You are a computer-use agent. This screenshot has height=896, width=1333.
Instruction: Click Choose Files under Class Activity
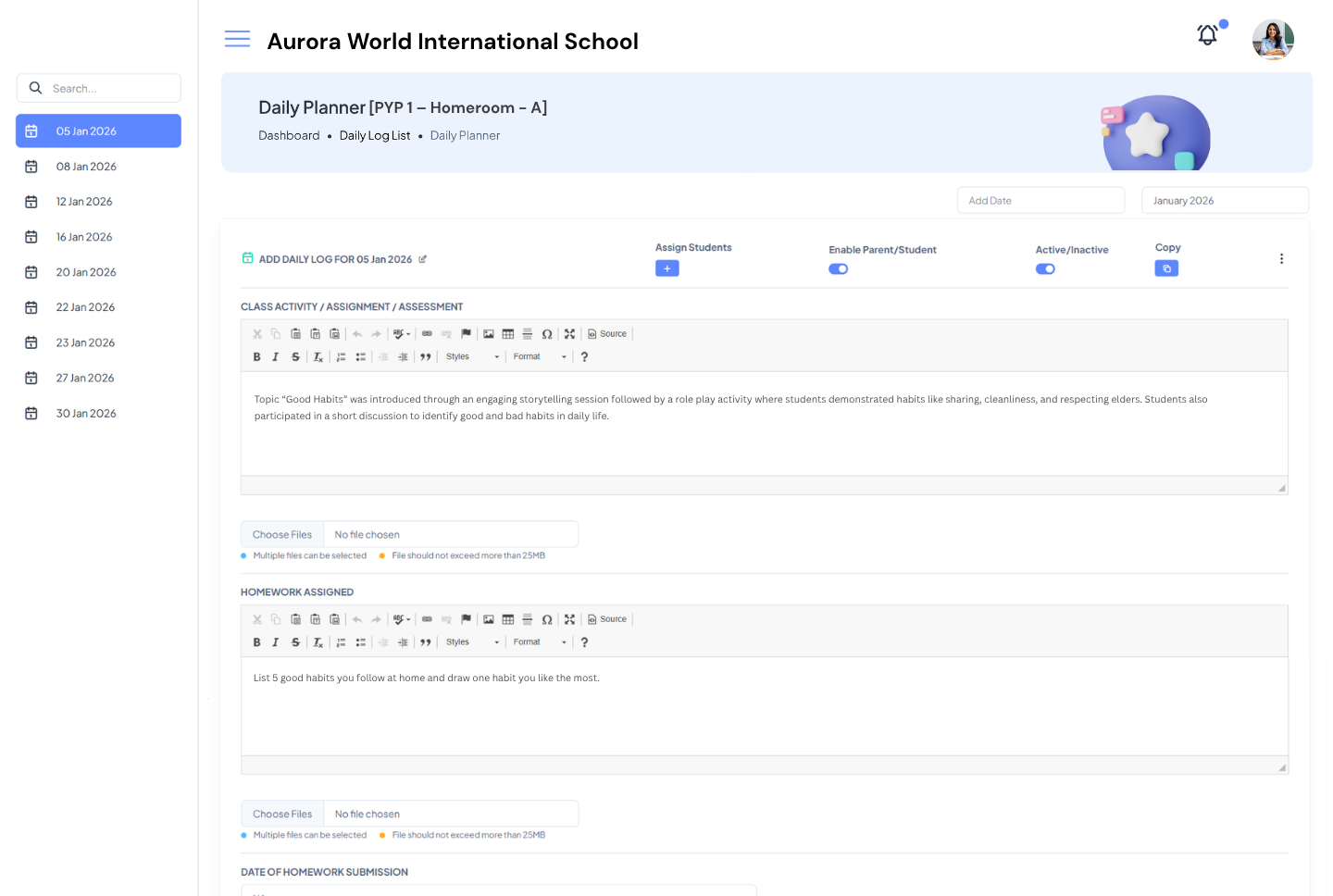[x=282, y=535]
